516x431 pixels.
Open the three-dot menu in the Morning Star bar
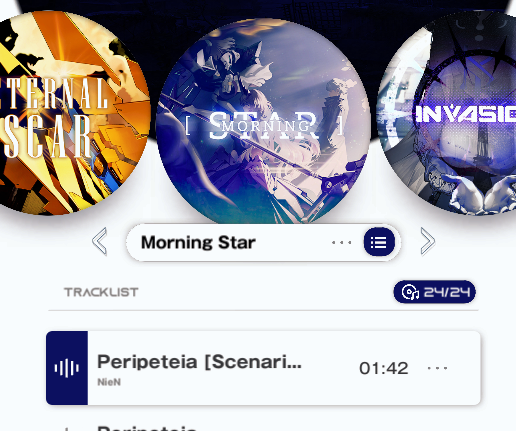pyautogui.click(x=342, y=243)
